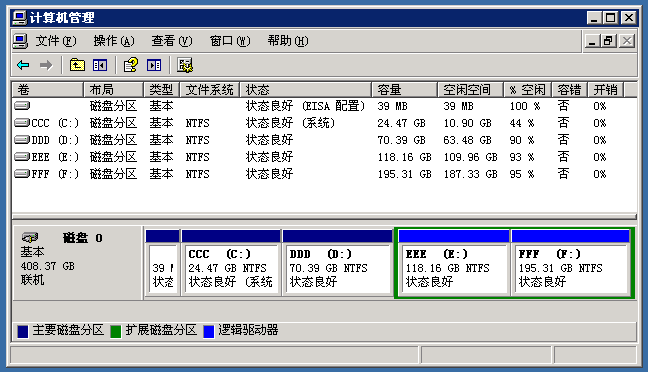Click the show/hide action pane icon
The width and height of the screenshot is (648, 372).
coord(154,65)
